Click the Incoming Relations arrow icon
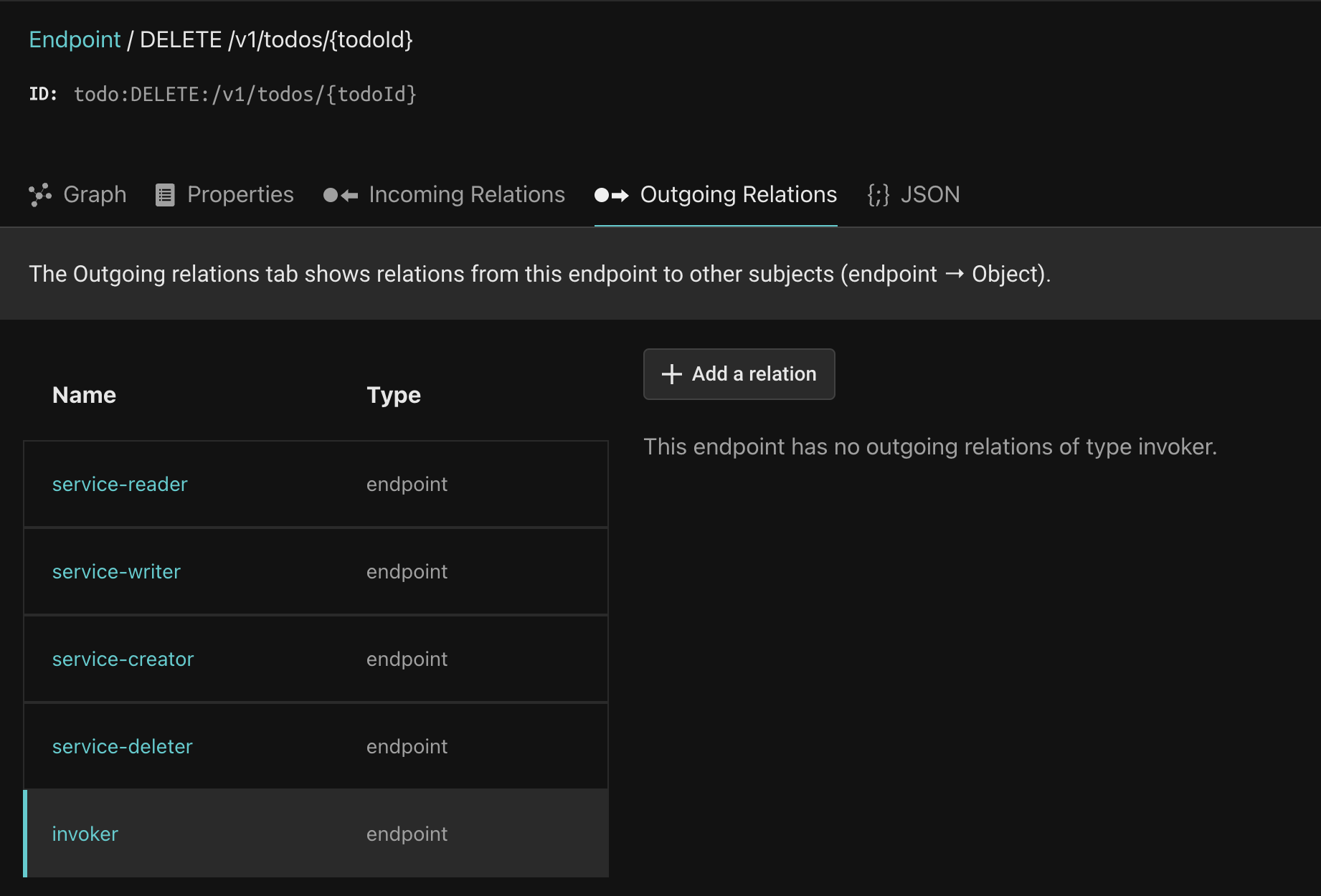Screen dimensions: 1321x896 point(340,195)
